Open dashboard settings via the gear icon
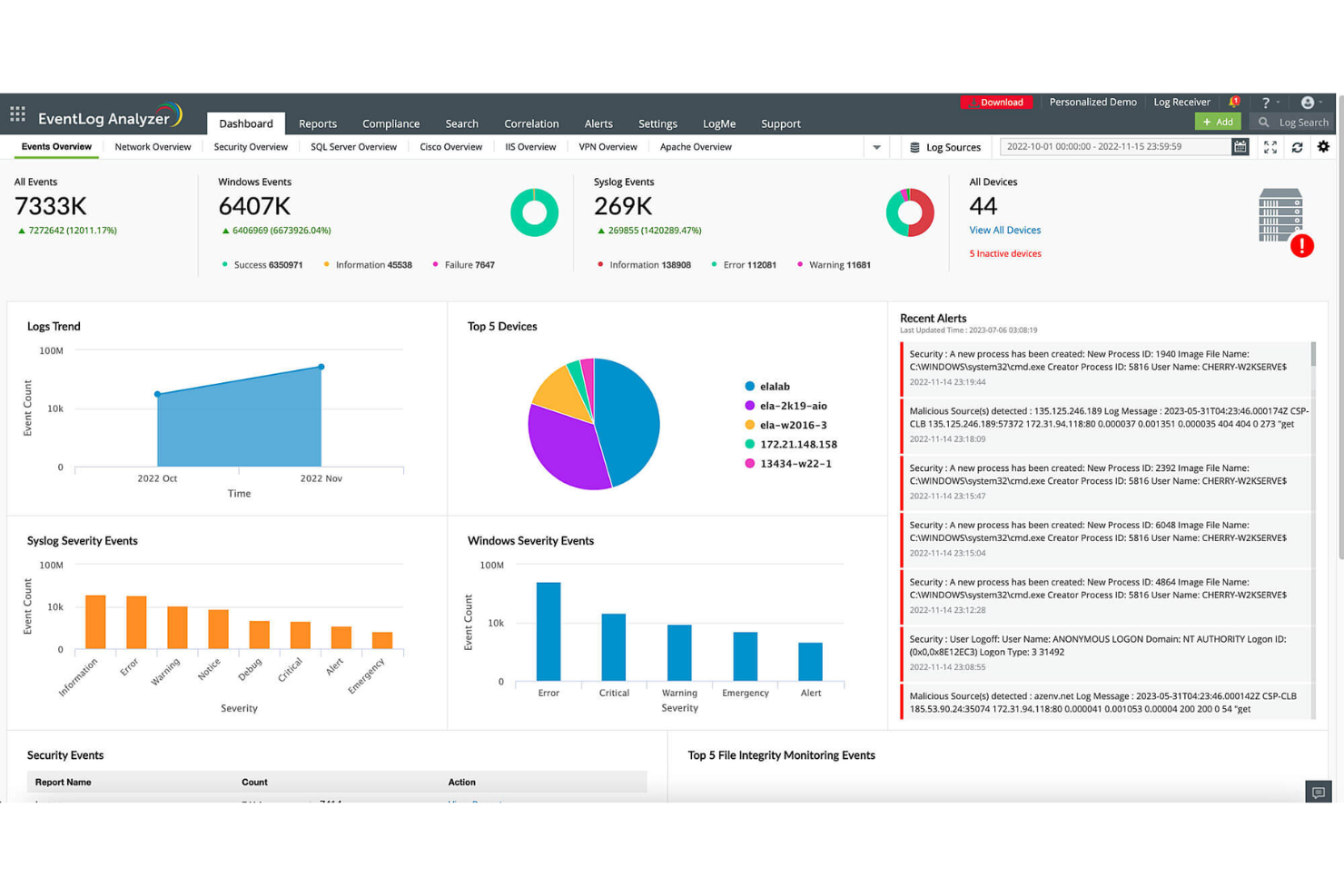1344x896 pixels. 1323,146
